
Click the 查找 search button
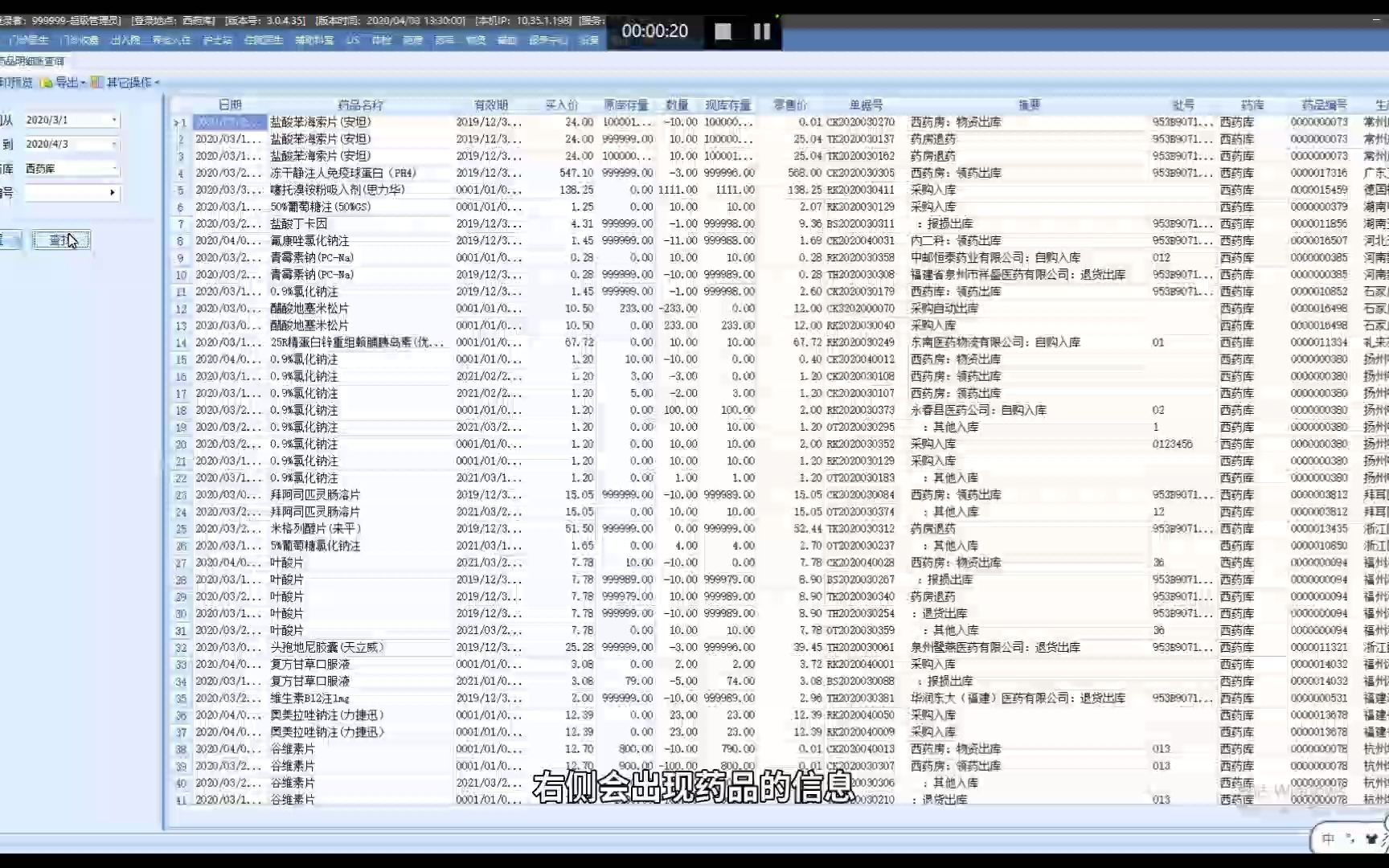click(x=61, y=239)
